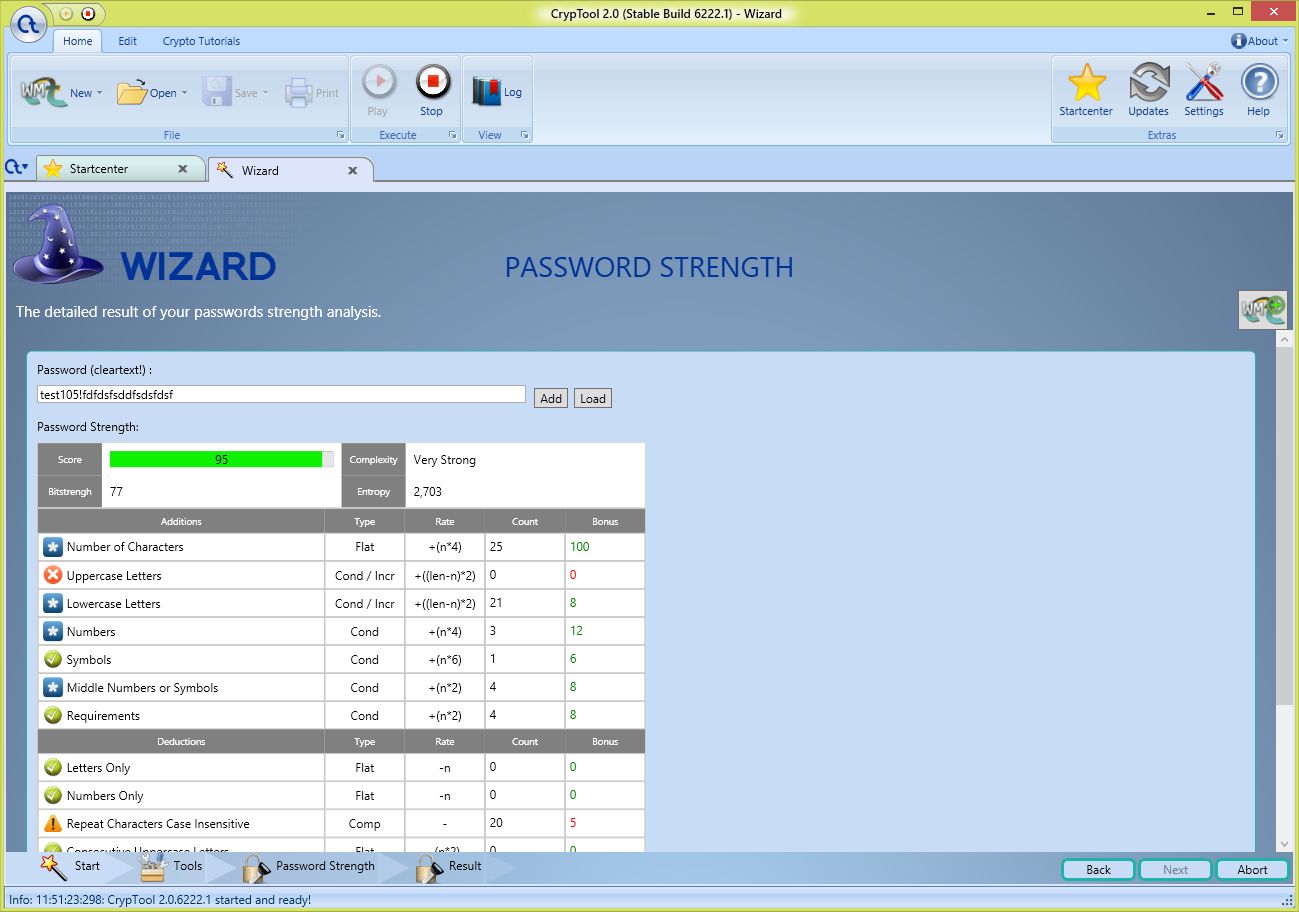The width and height of the screenshot is (1299, 912).
Task: Click the Symbols green check icon
Action: point(53,659)
